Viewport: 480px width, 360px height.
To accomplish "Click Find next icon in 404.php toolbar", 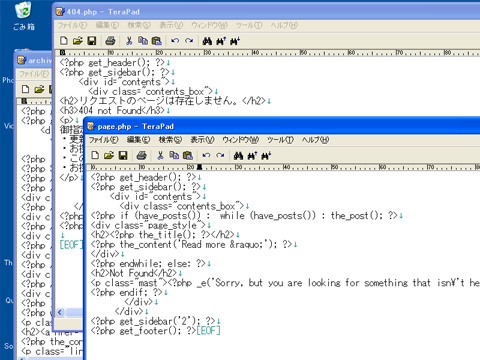I will [235, 41].
